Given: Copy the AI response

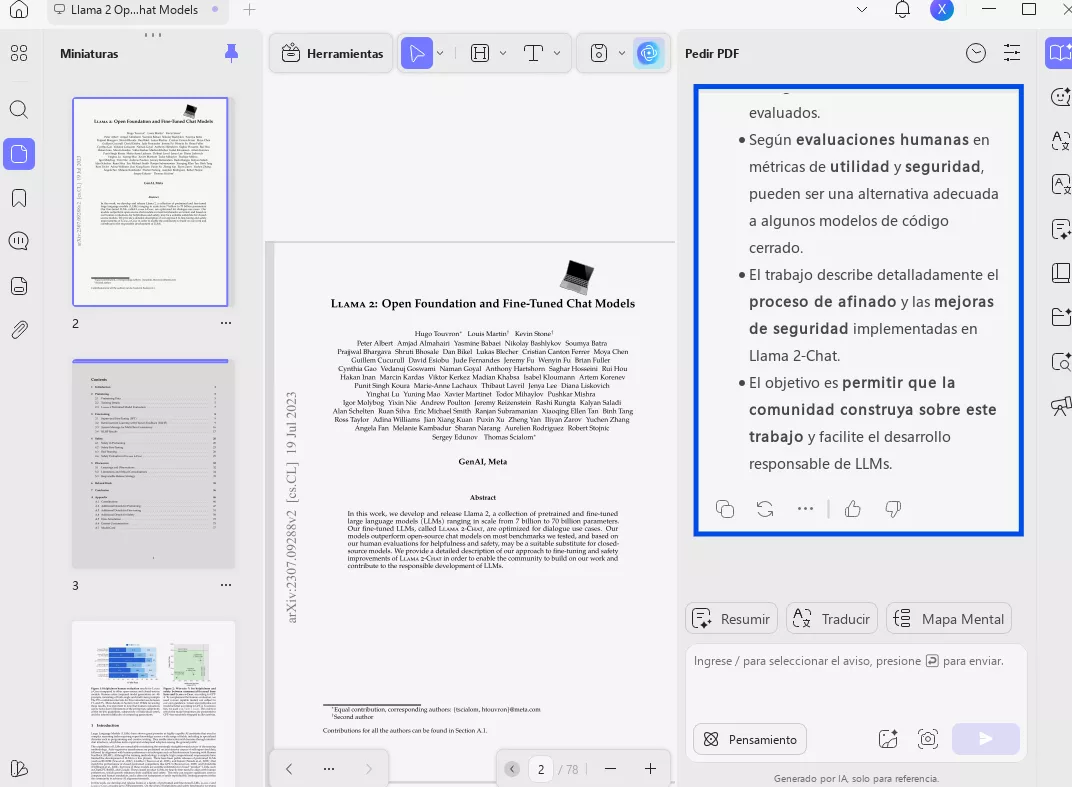Looking at the screenshot, I should click(725, 509).
